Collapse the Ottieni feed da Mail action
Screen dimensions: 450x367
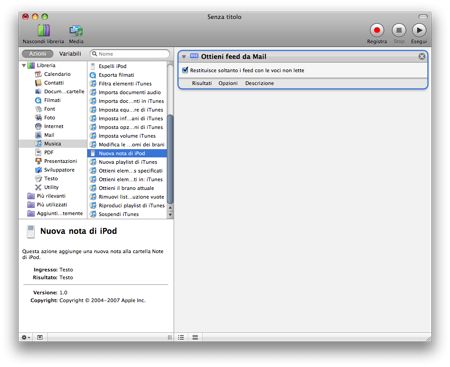(184, 57)
